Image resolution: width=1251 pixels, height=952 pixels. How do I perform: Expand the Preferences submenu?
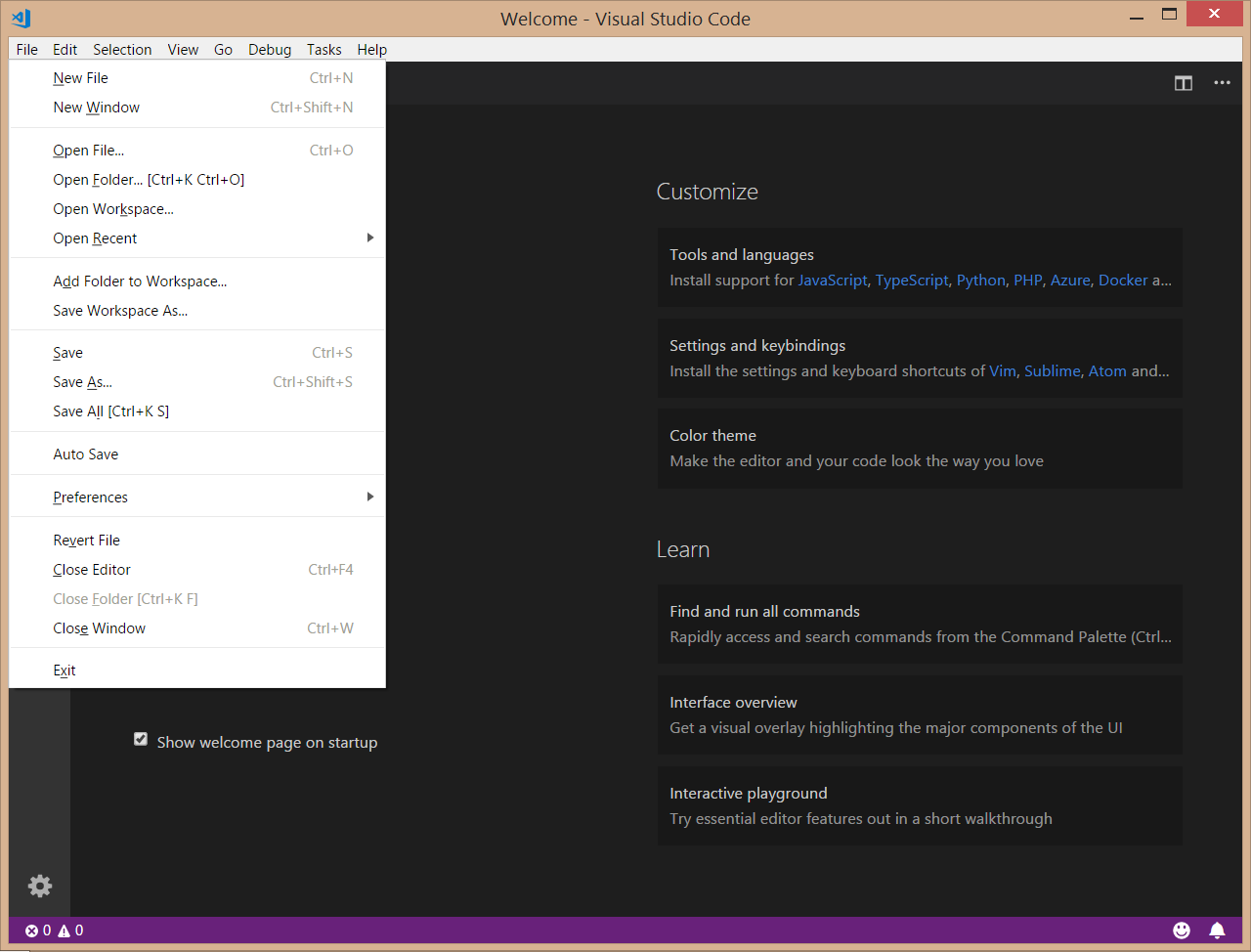click(197, 498)
